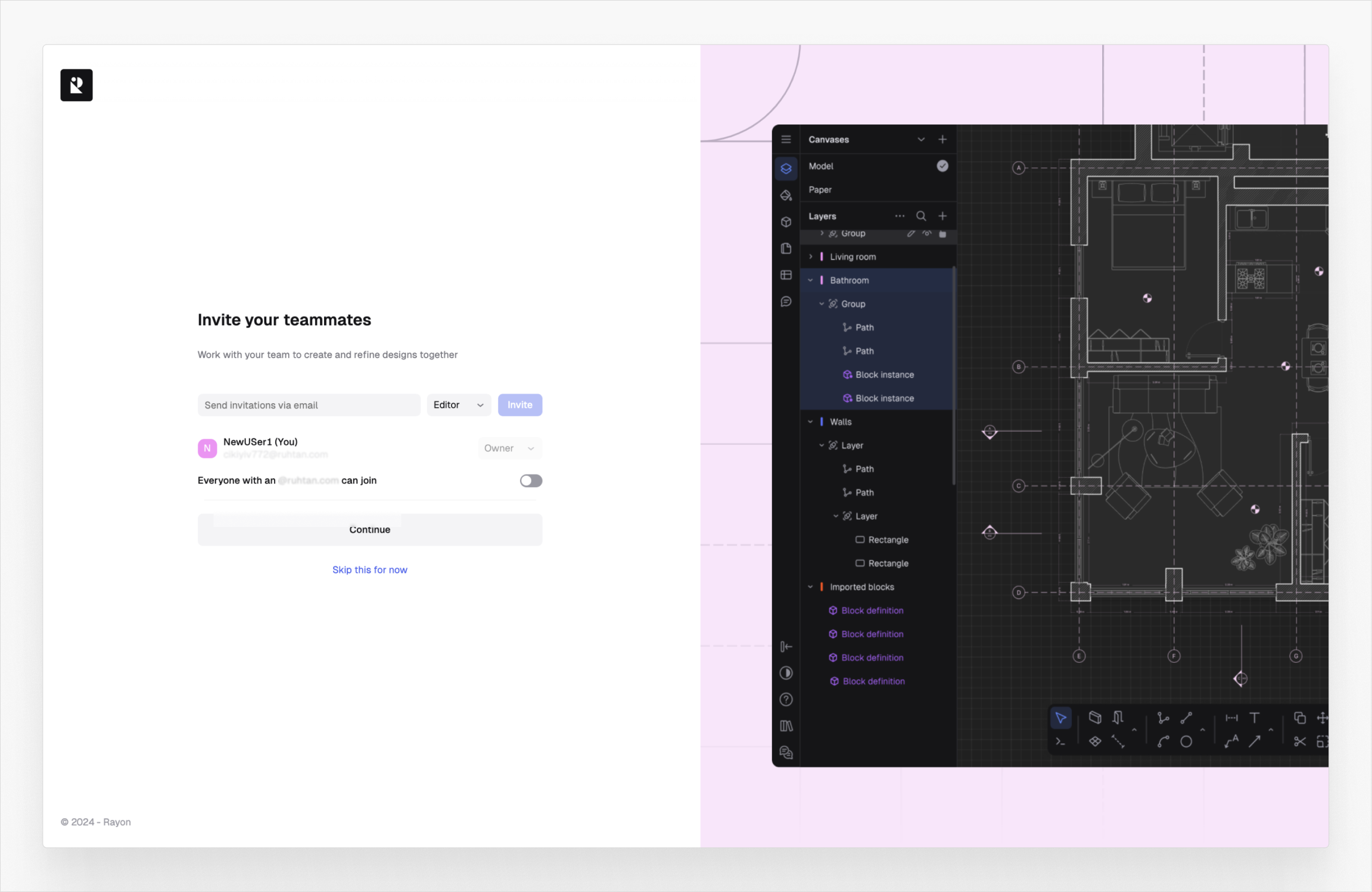
Task: Click the scissors trim tool
Action: pos(1299,741)
